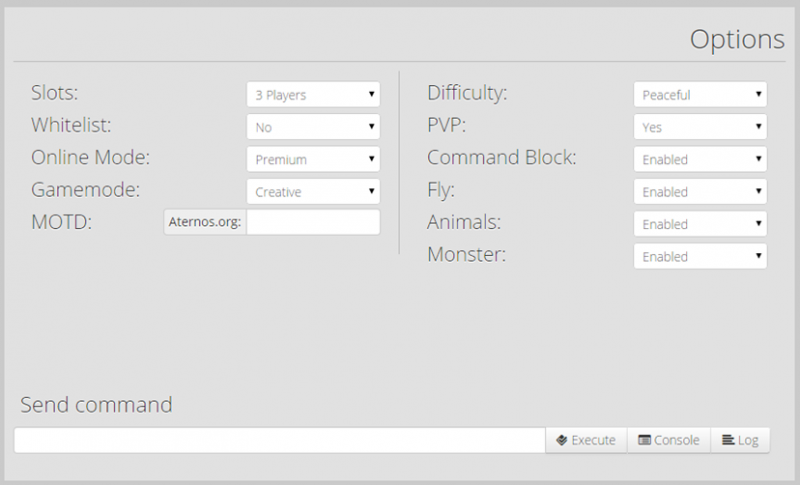Image resolution: width=800 pixels, height=485 pixels.
Task: Change the Fly setting dropdown
Action: (700, 191)
